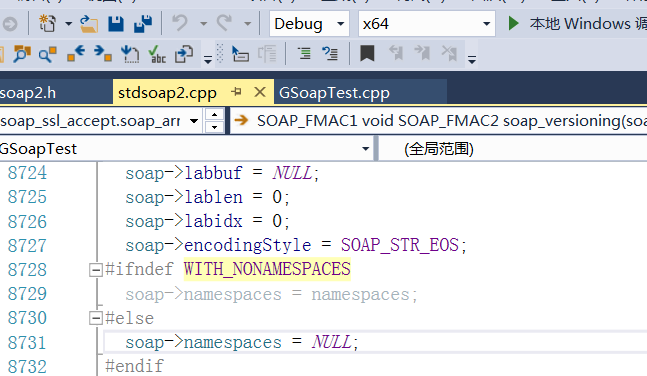Switch to the soap2.h tab
Viewport: 647px width, 376px height.
point(28,93)
